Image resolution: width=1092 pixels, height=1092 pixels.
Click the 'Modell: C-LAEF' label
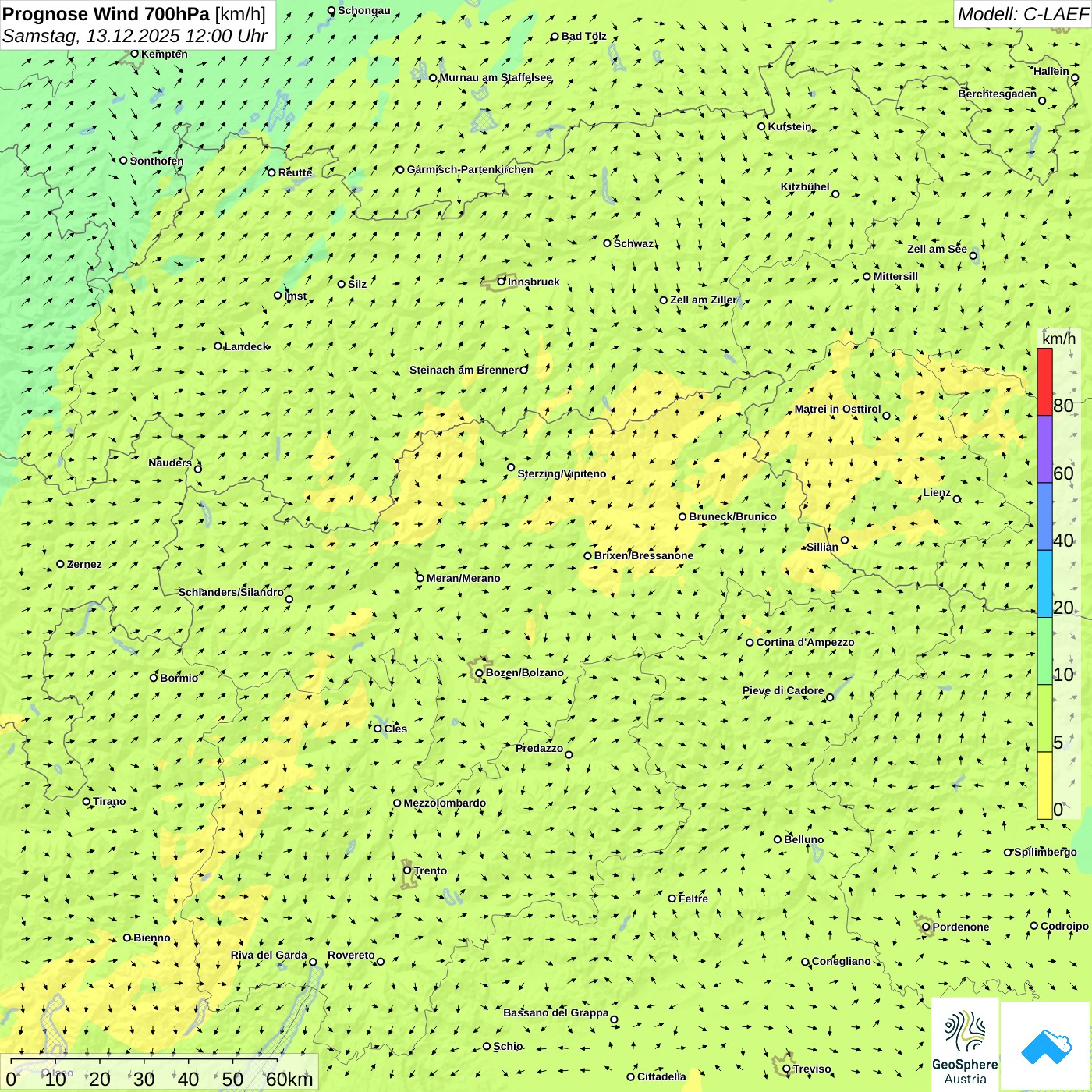tap(1023, 13)
